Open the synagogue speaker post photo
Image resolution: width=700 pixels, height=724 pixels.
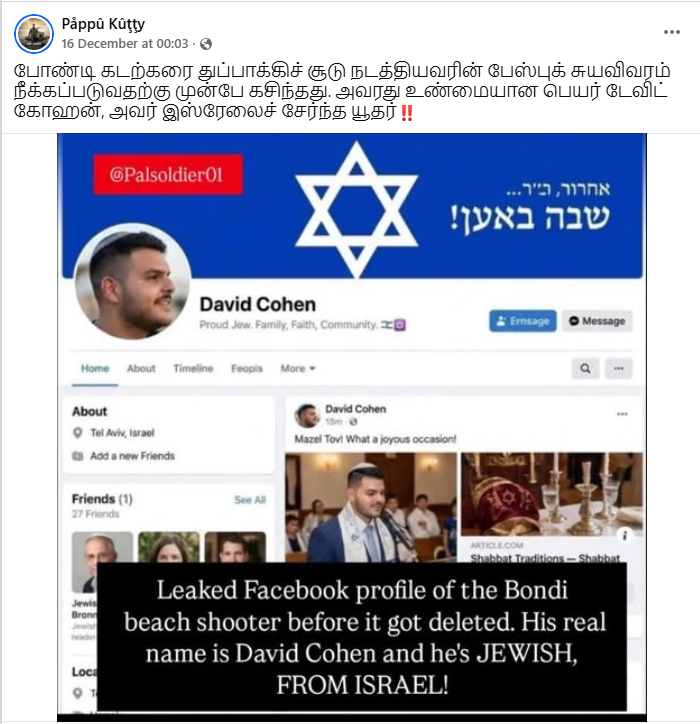coord(371,507)
